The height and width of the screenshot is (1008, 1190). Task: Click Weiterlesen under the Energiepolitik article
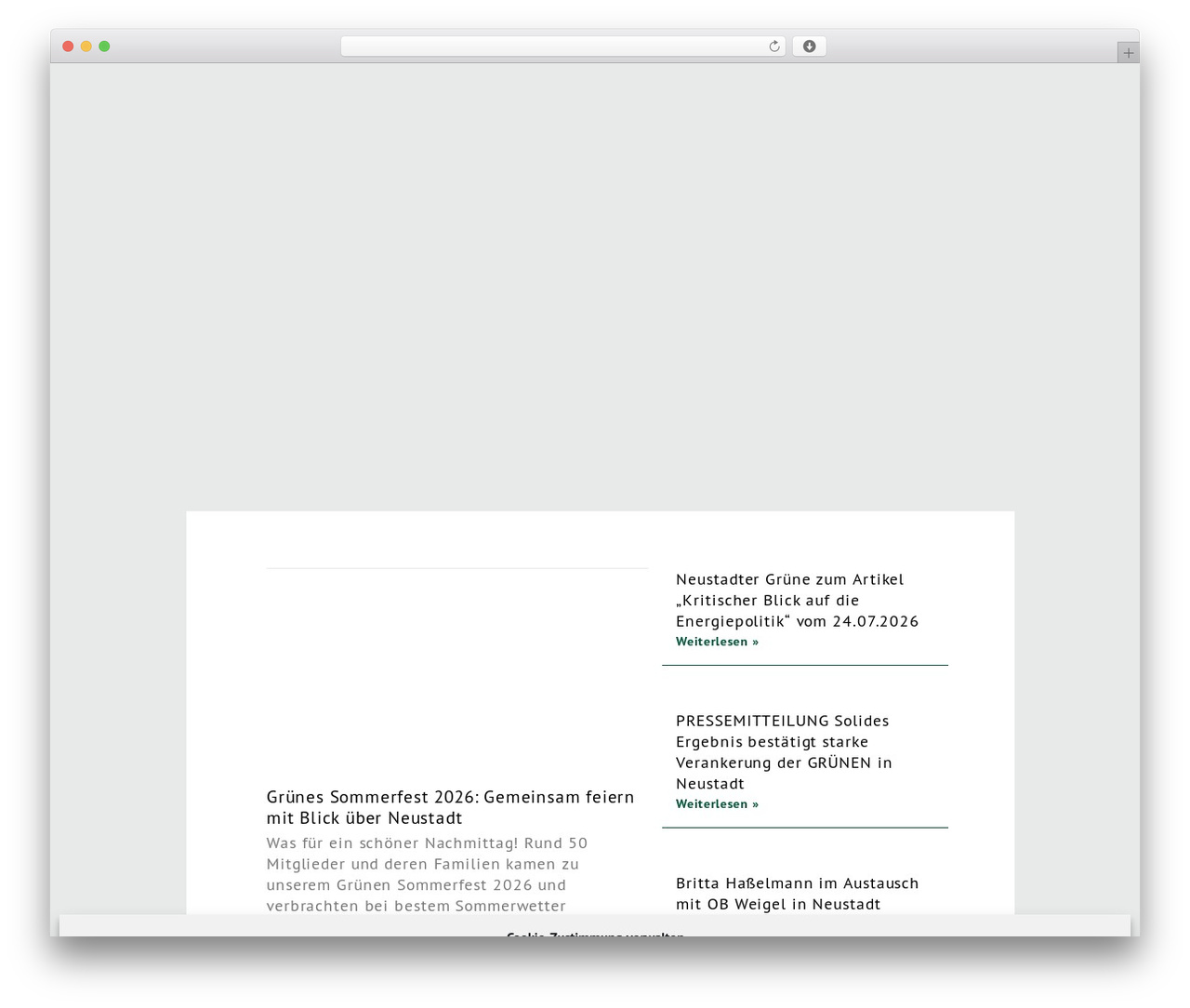717,642
